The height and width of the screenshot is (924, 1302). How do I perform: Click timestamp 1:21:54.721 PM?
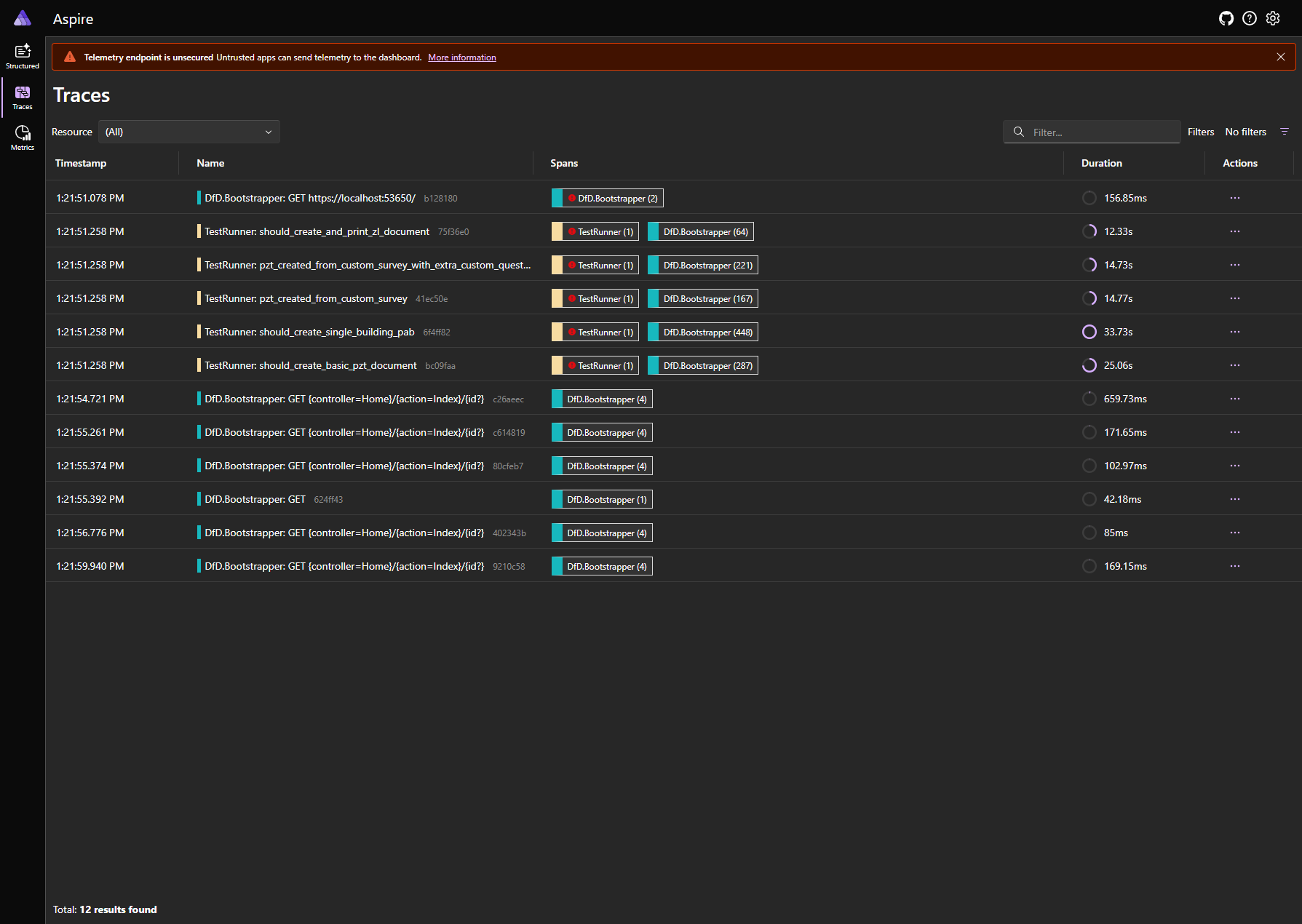point(90,399)
